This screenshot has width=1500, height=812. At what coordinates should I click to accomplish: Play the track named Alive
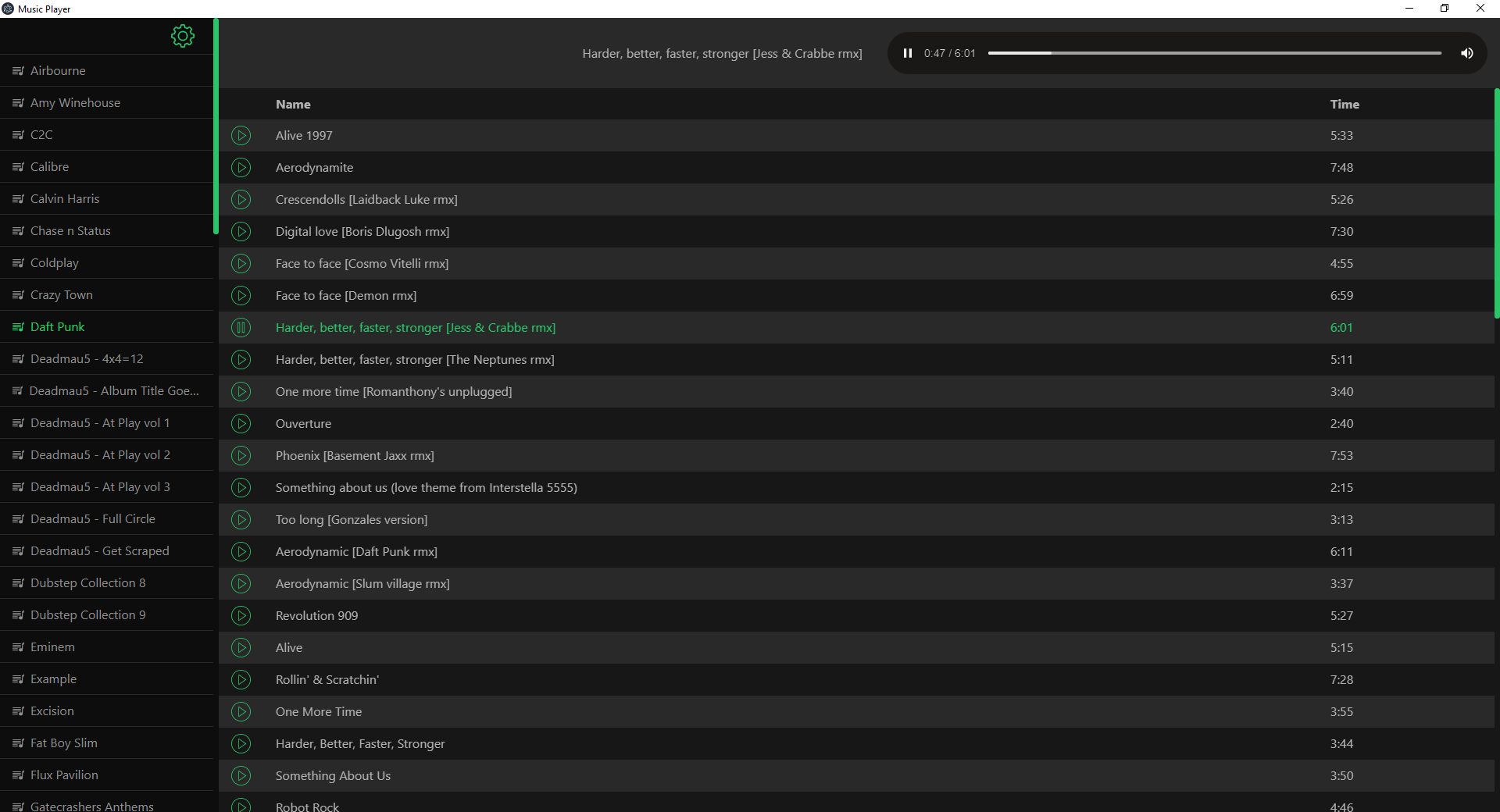click(x=241, y=648)
